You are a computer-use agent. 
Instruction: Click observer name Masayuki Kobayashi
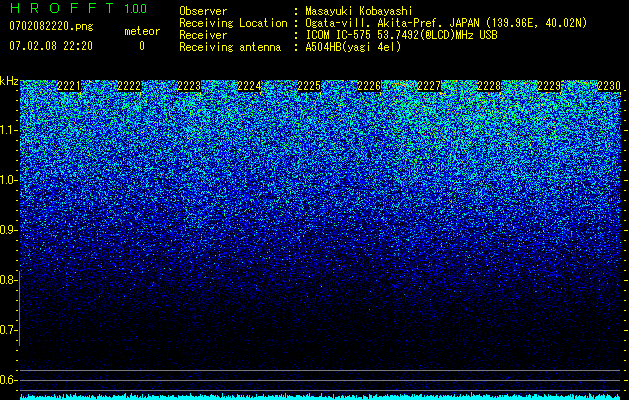359,11
